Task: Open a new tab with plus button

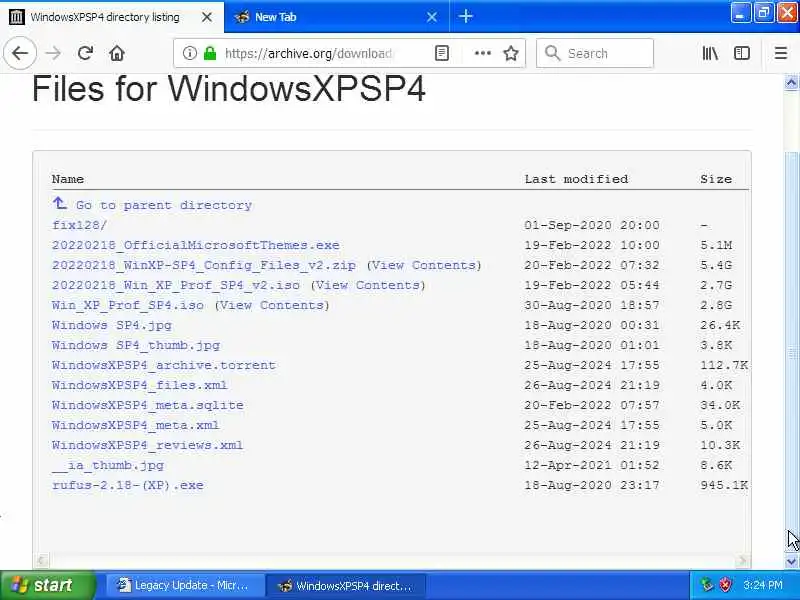Action: (465, 16)
